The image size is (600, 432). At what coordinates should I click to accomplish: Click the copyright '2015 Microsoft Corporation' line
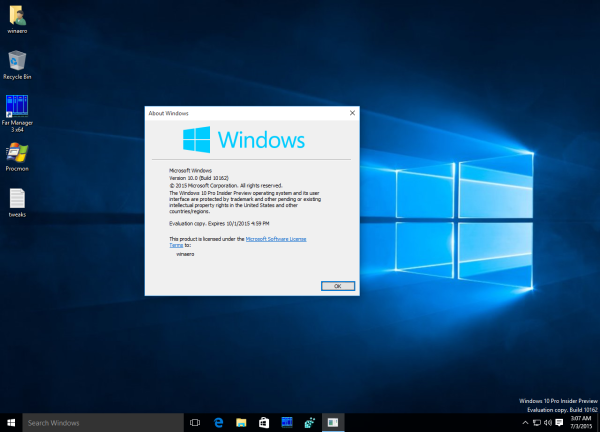(226, 186)
